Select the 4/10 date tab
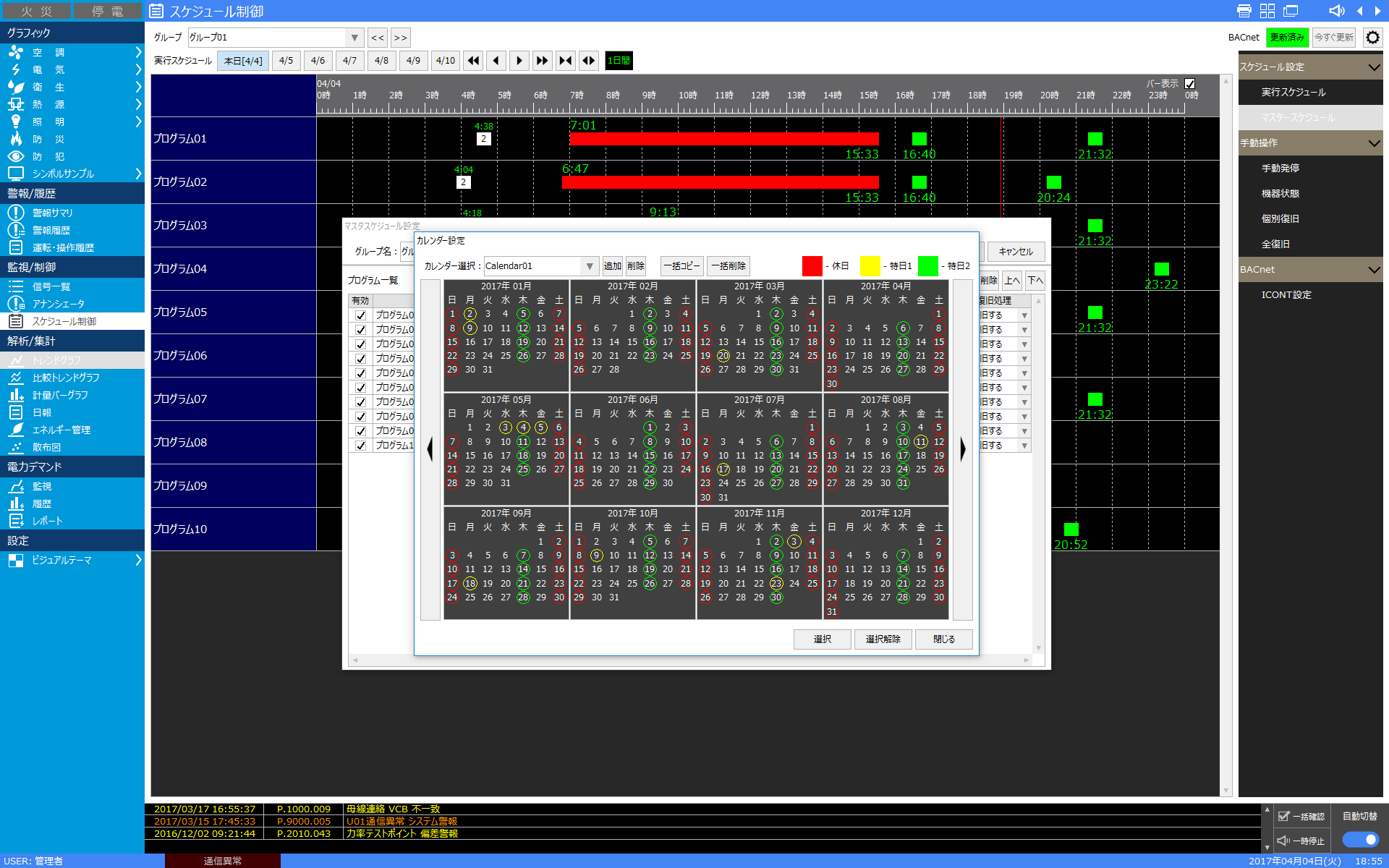Screen dimensions: 1389x868 [446, 61]
